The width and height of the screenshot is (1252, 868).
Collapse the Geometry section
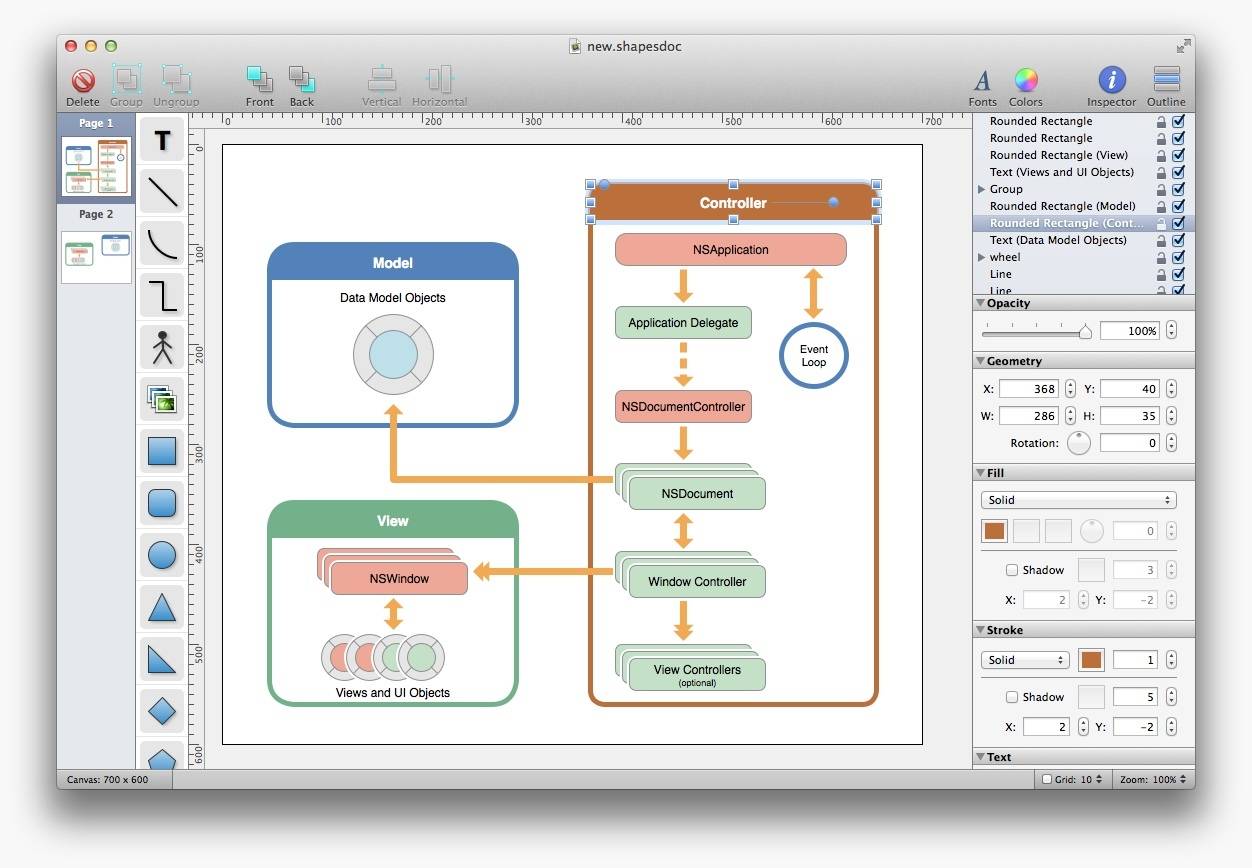click(x=980, y=361)
